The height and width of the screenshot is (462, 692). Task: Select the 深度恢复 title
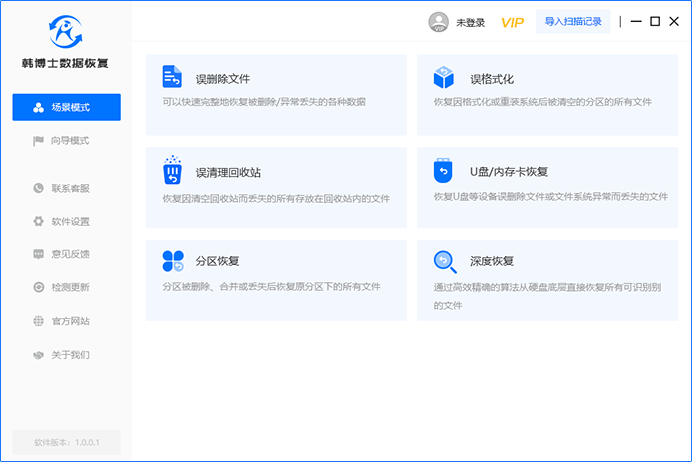(x=492, y=261)
